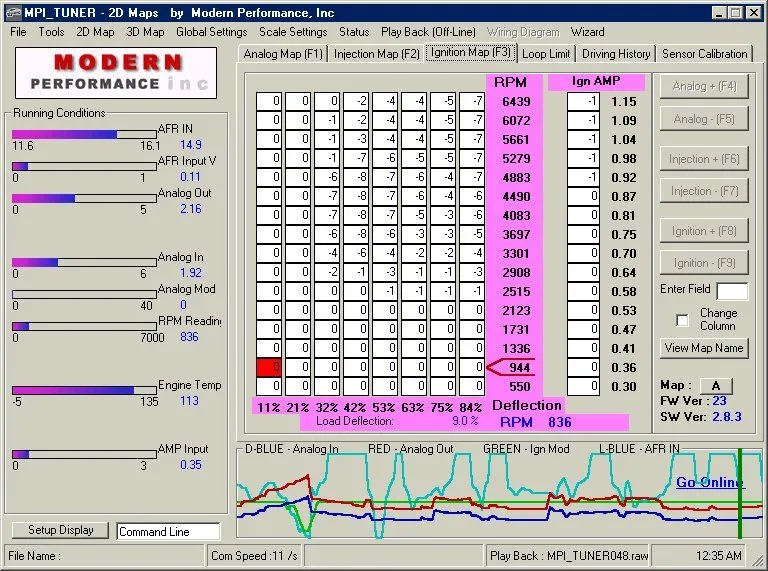Screen dimensions: 768x571
Task: Click the Setup Display button
Action: pos(61,530)
